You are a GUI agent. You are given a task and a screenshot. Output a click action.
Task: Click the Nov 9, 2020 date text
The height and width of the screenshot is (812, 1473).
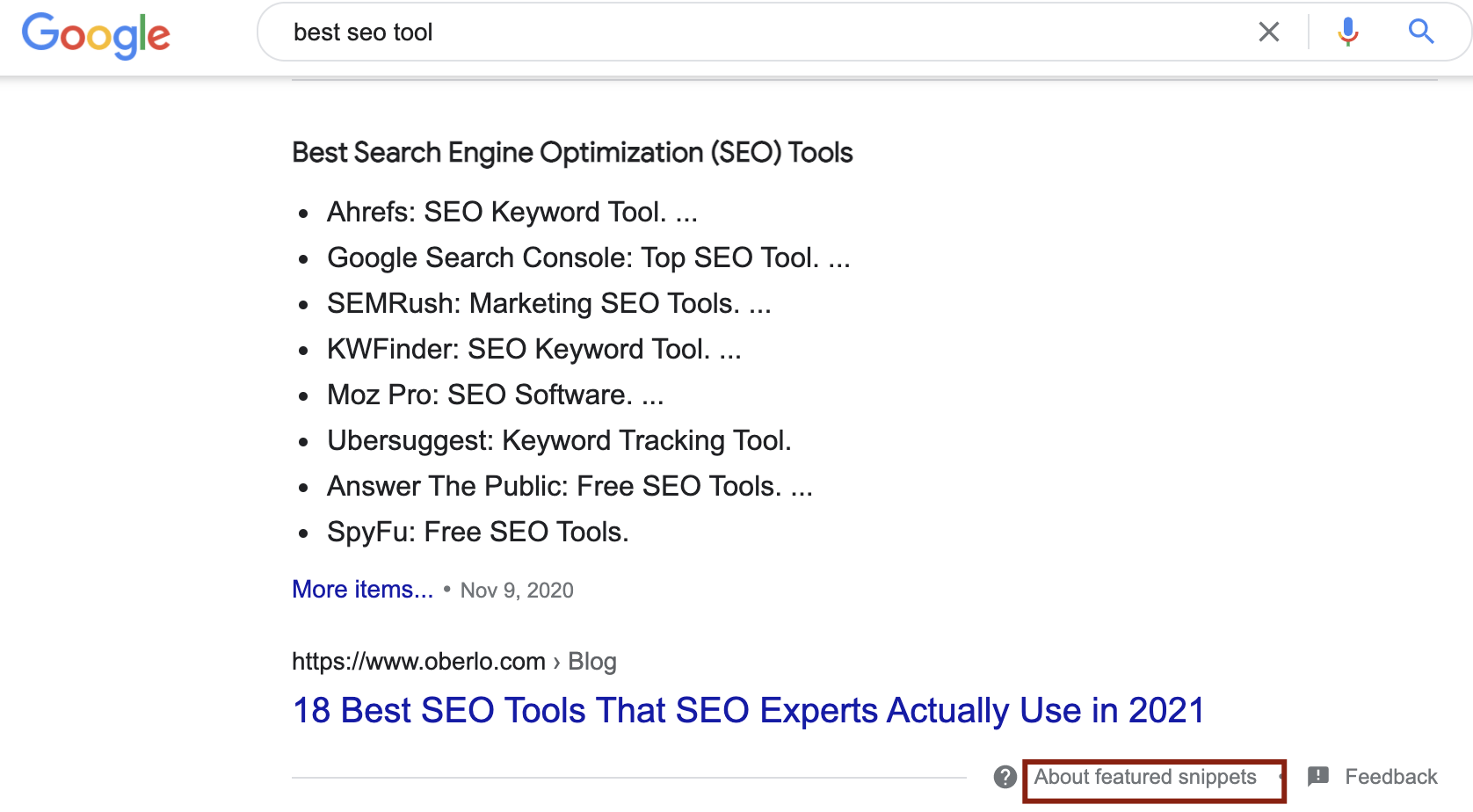pyautogui.click(x=517, y=590)
